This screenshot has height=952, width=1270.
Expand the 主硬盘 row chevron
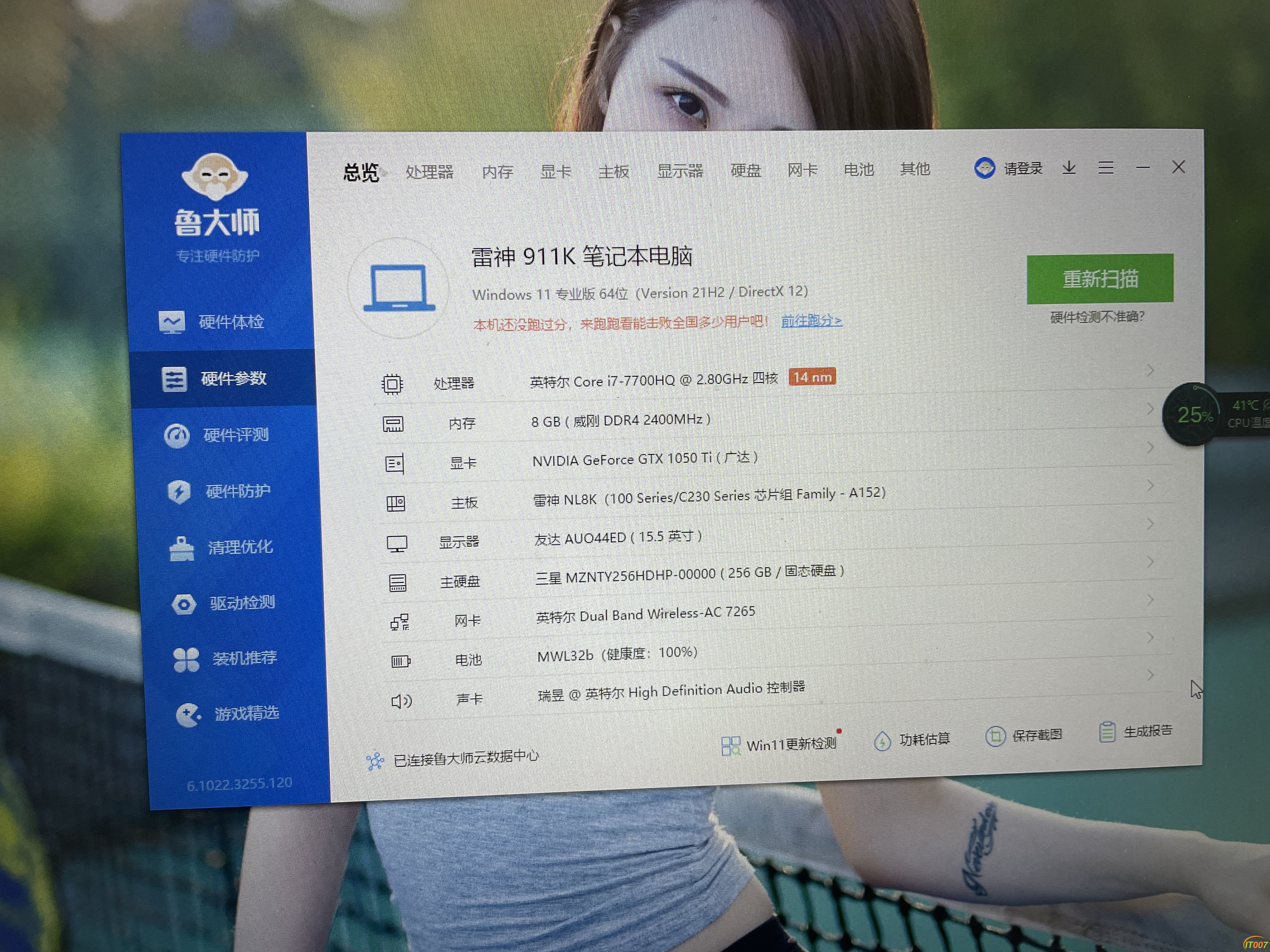point(1150,562)
